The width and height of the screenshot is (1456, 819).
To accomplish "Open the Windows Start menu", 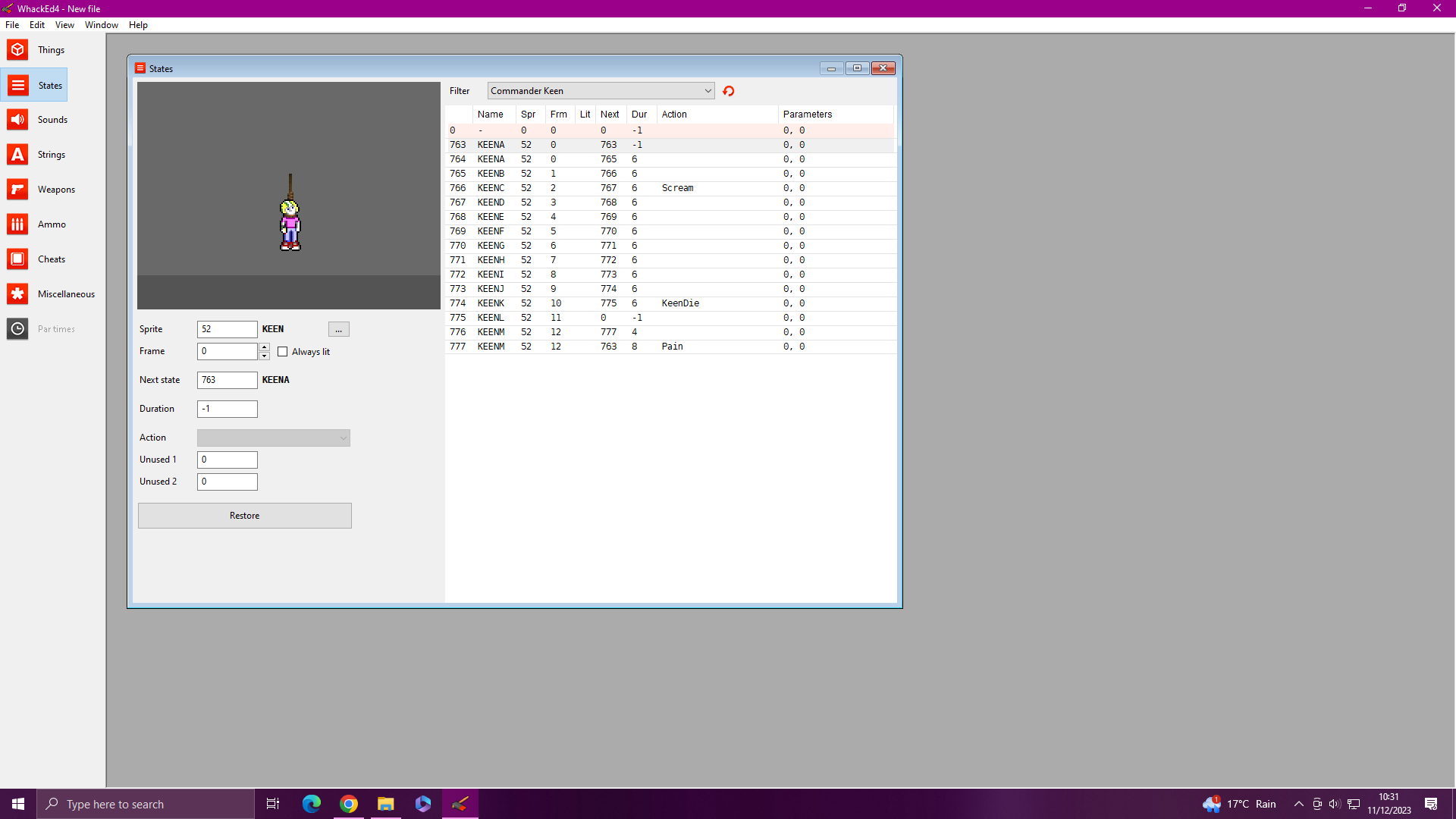I will (18, 804).
